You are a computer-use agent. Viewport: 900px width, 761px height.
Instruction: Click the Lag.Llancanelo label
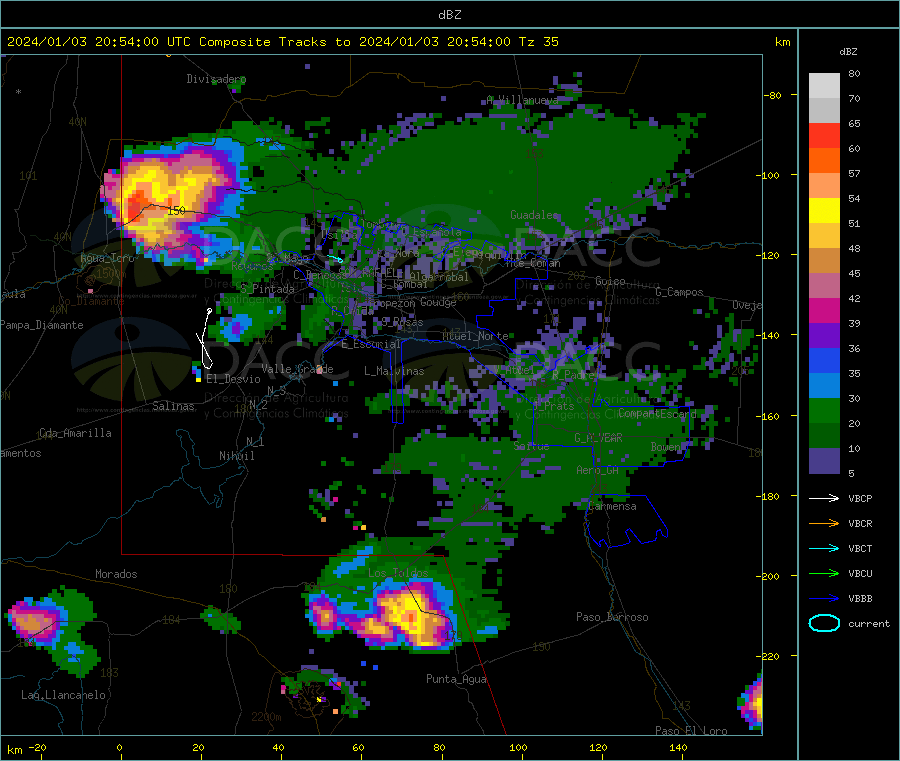[x=63, y=695]
